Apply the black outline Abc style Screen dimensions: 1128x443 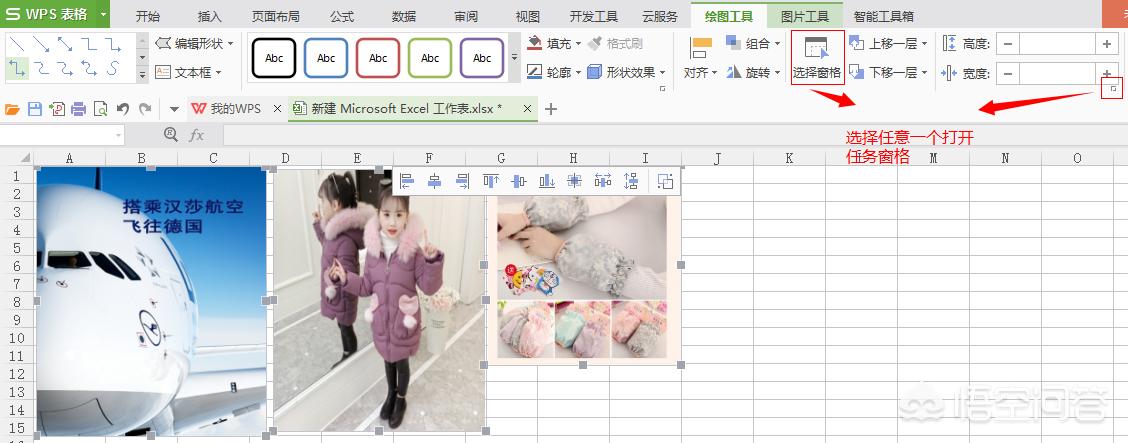click(x=274, y=58)
